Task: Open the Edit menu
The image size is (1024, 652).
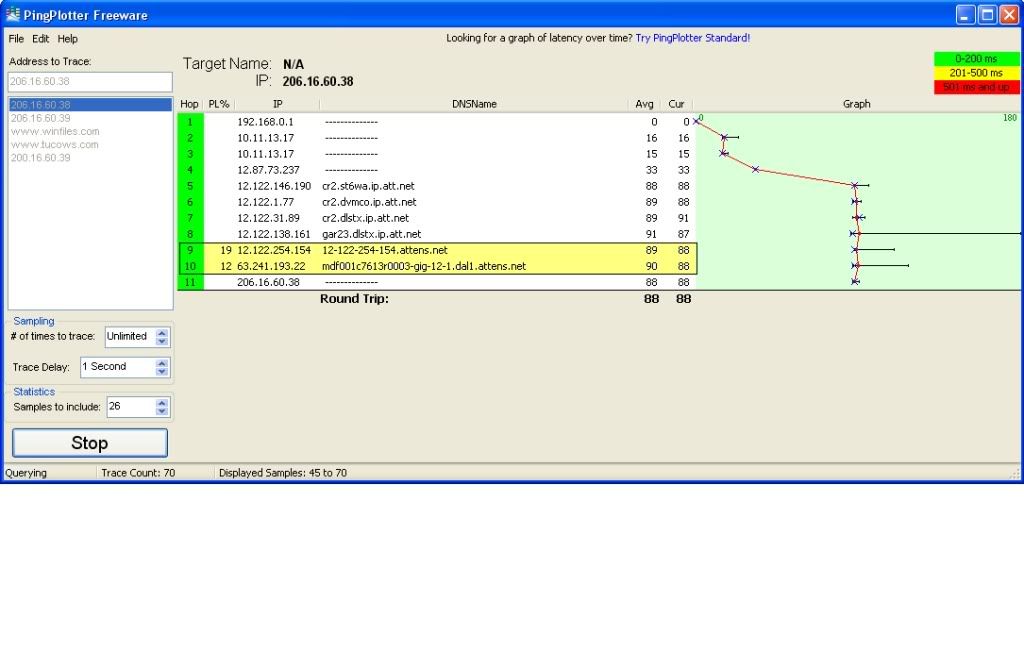Action: pyautogui.click(x=40, y=39)
